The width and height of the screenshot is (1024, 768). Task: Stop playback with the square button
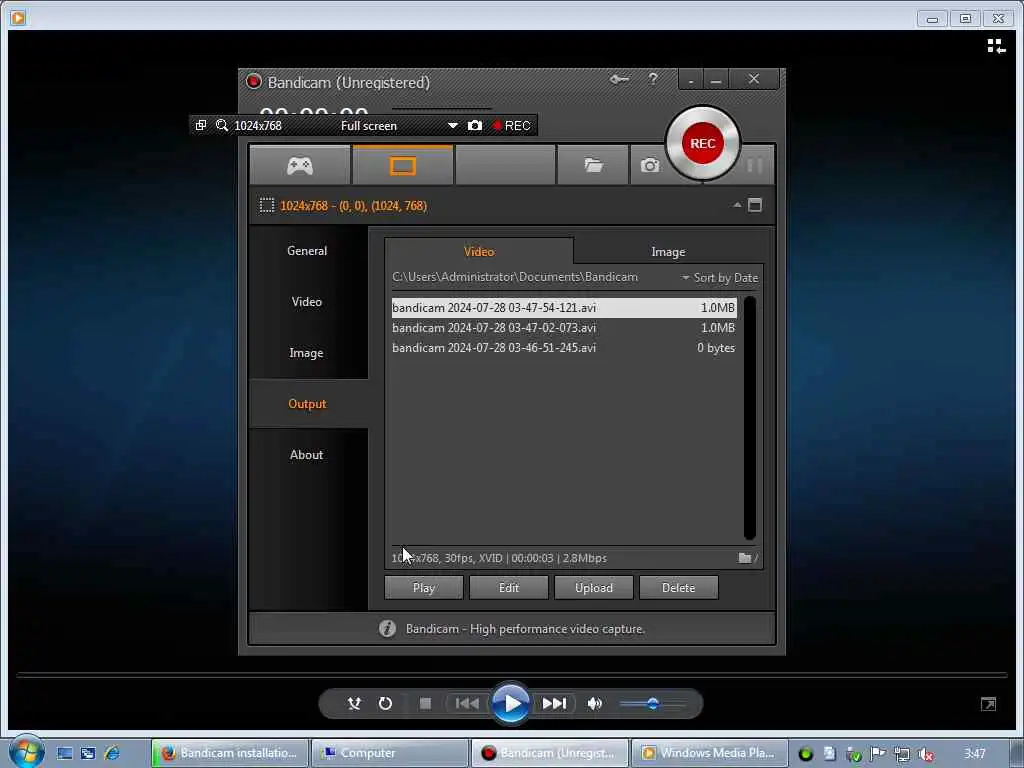pos(425,703)
